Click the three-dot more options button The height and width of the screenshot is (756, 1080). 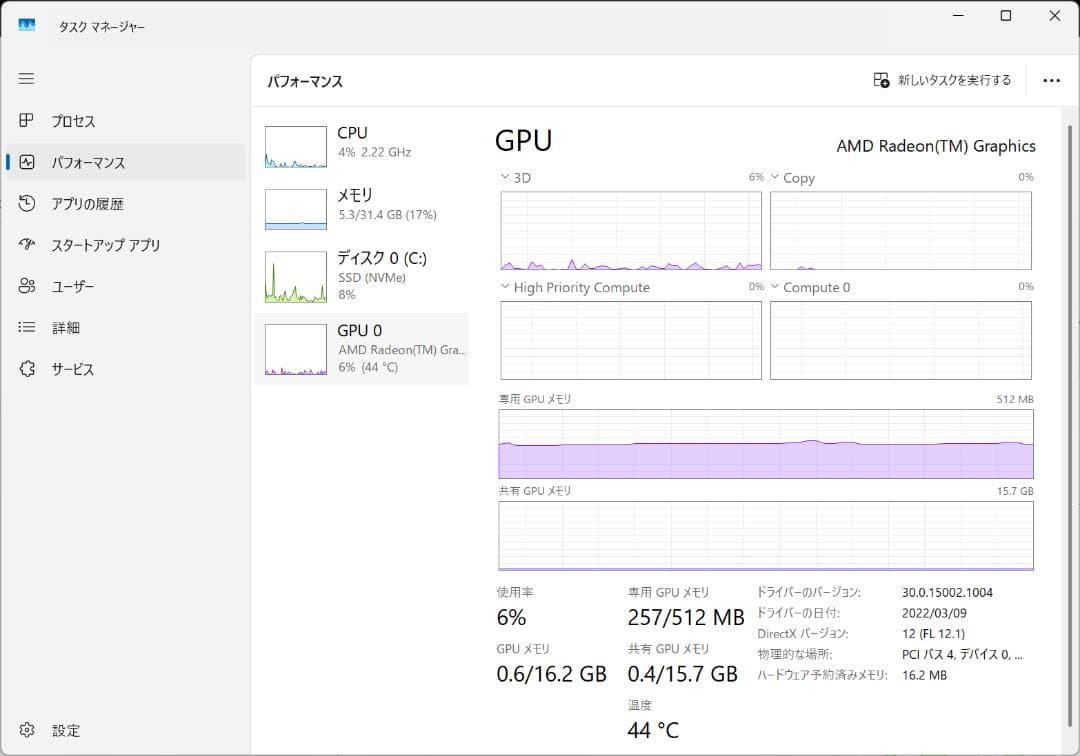(x=1051, y=81)
